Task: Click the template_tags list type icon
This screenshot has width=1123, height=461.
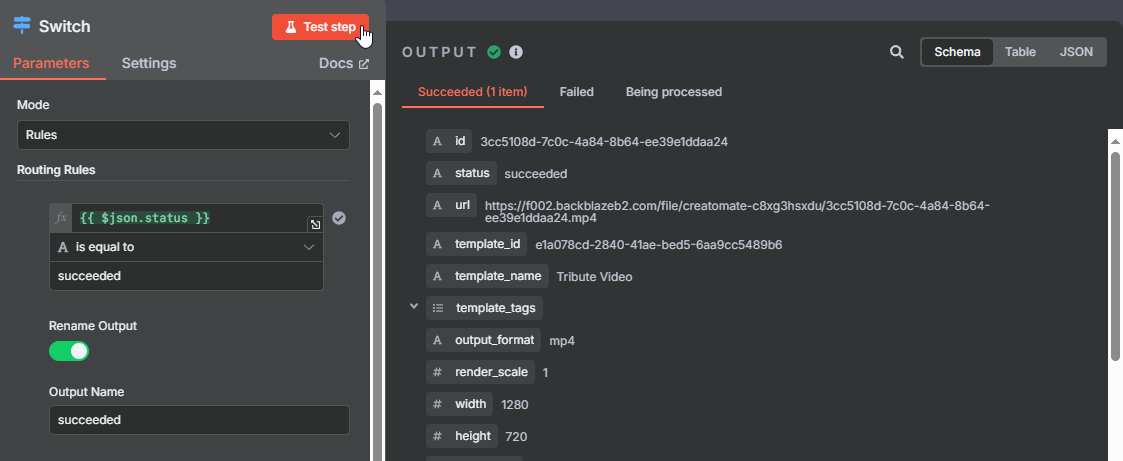Action: (438, 309)
